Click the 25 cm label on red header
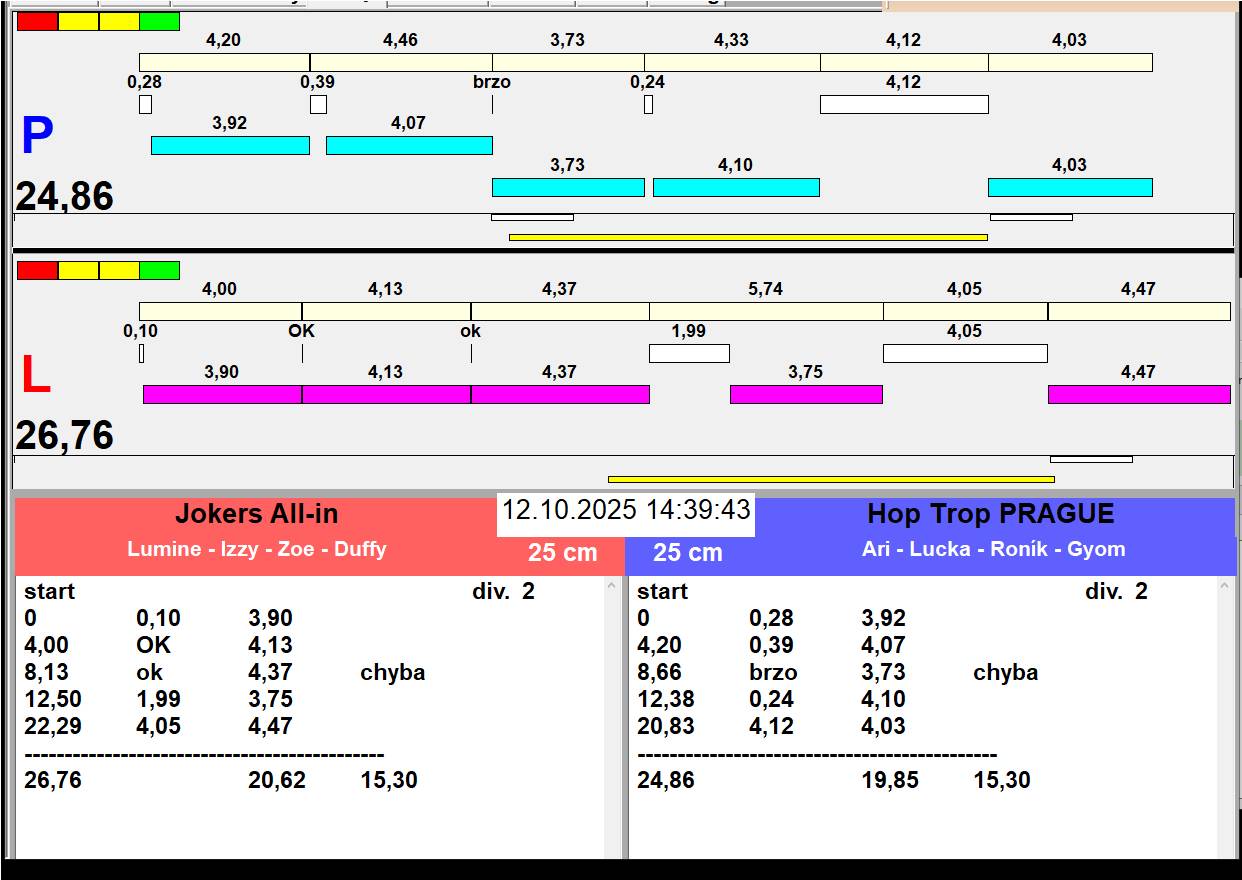This screenshot has height=880, width=1242. [563, 553]
